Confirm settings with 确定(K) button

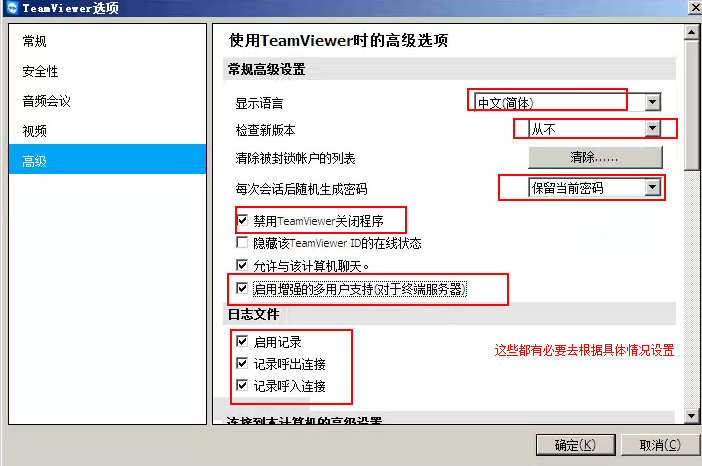click(x=575, y=445)
